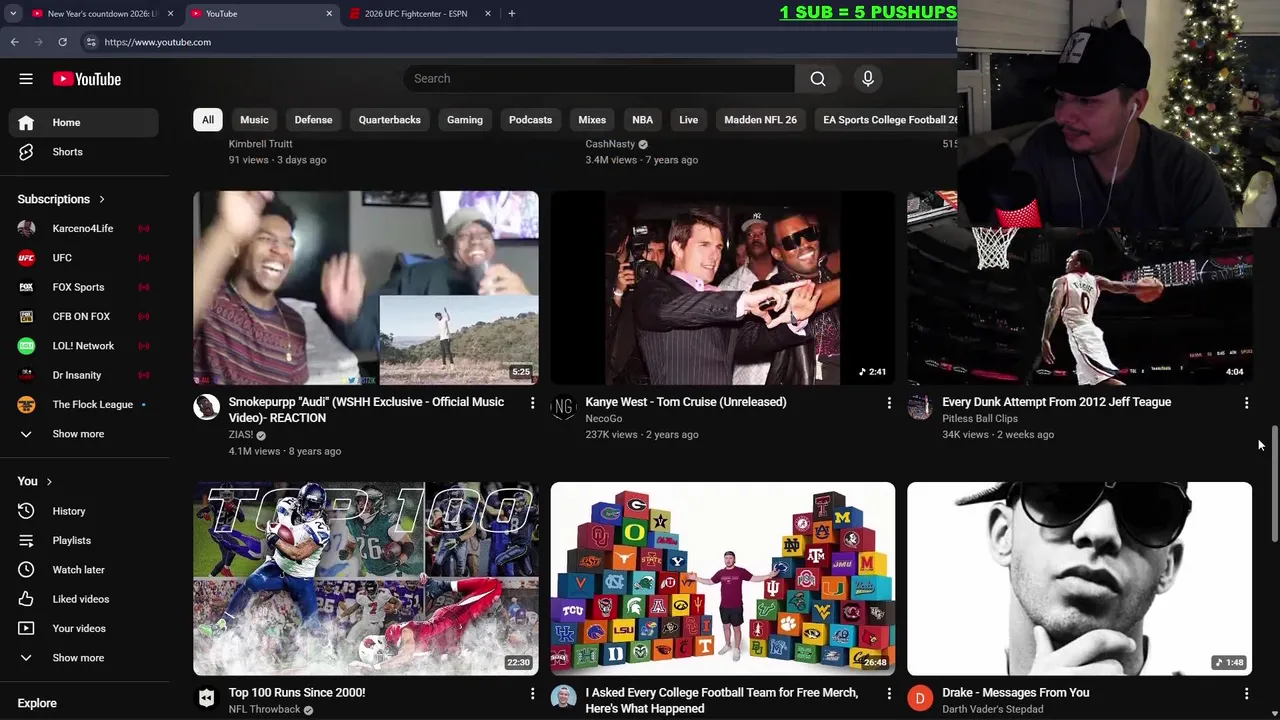The height and width of the screenshot is (720, 1280).
Task: Go to Home in sidebar
Action: pyautogui.click(x=84, y=122)
